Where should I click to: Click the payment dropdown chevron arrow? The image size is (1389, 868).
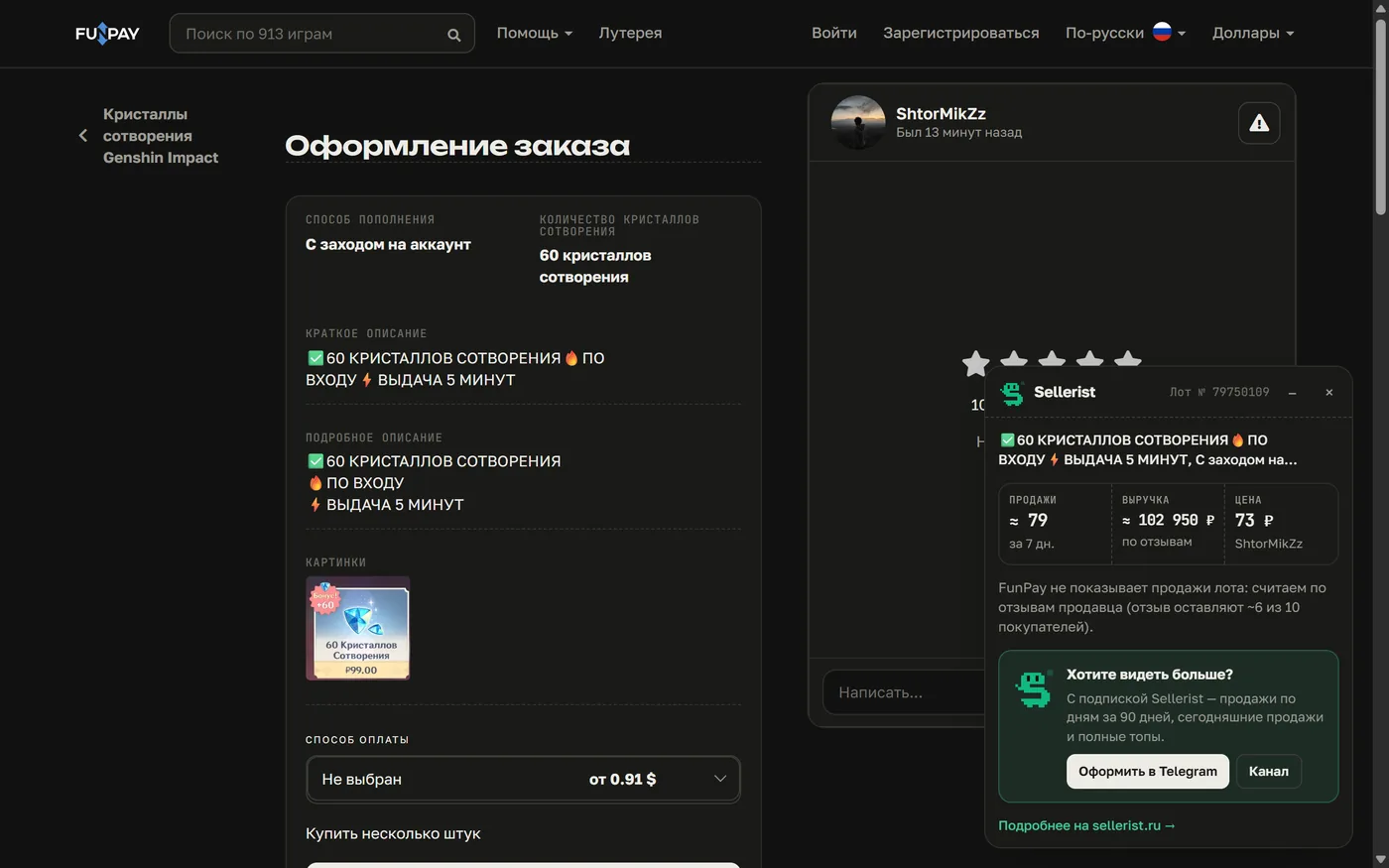[x=720, y=779]
